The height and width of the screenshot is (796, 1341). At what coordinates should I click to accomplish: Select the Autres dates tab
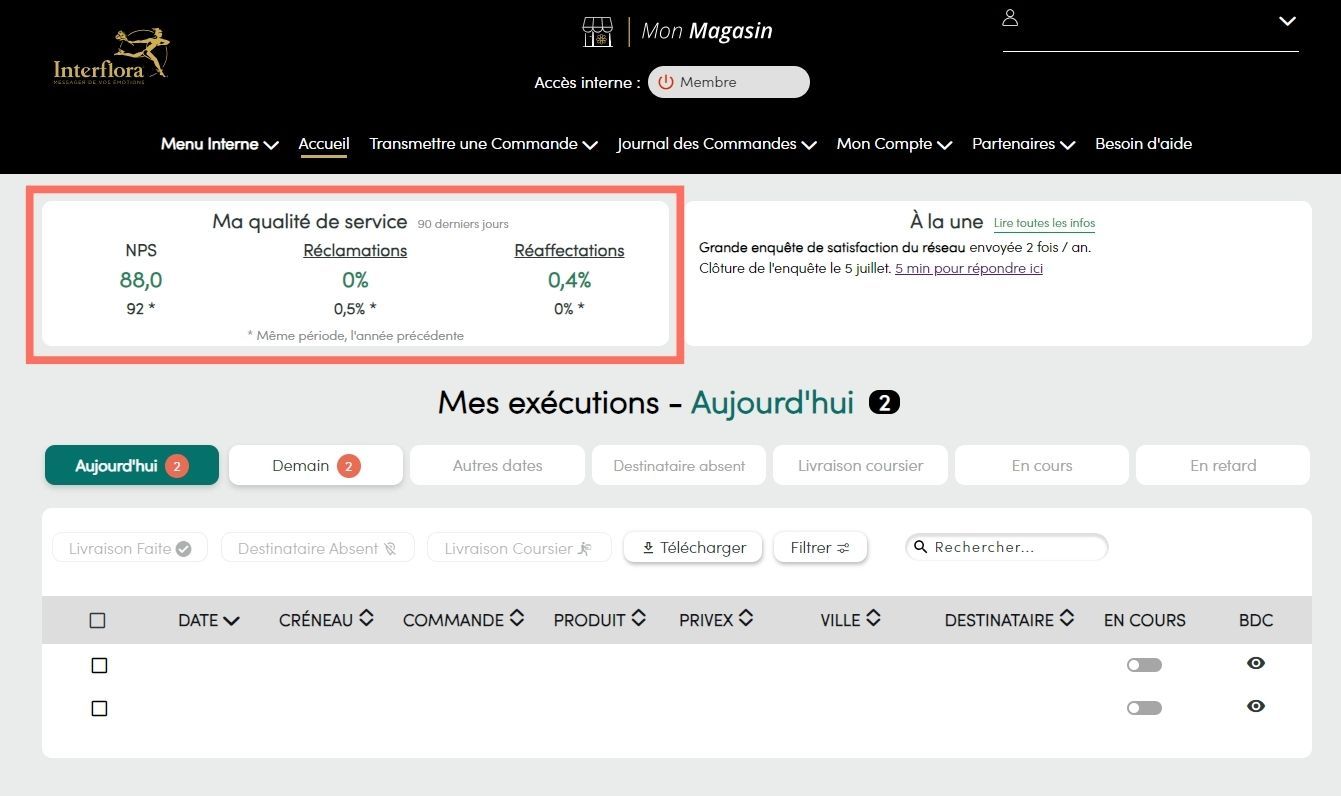click(x=497, y=465)
